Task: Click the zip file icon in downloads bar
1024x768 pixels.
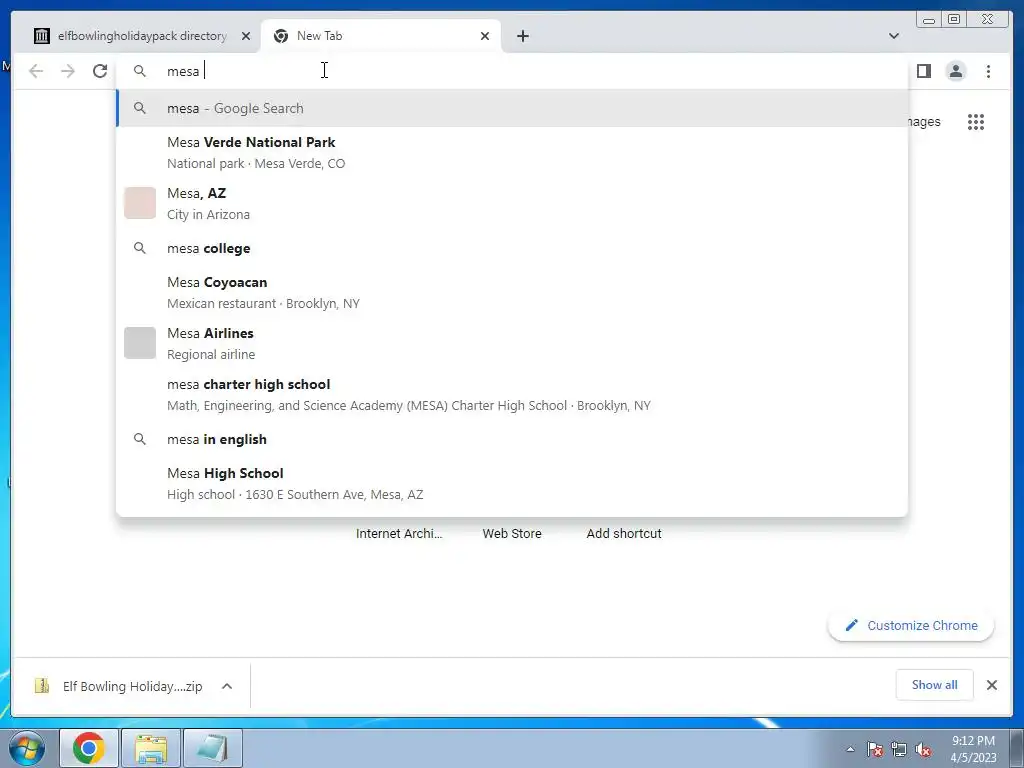Action: click(x=42, y=686)
